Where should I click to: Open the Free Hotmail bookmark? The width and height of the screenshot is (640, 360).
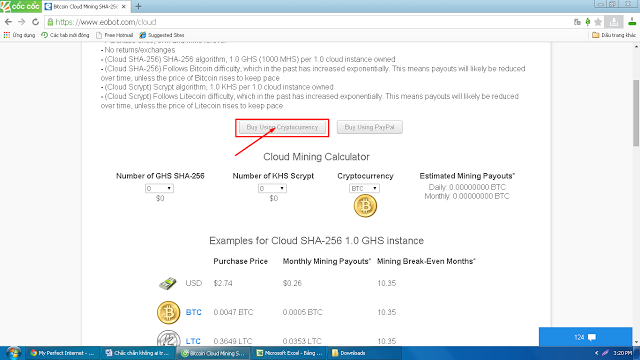115,35
